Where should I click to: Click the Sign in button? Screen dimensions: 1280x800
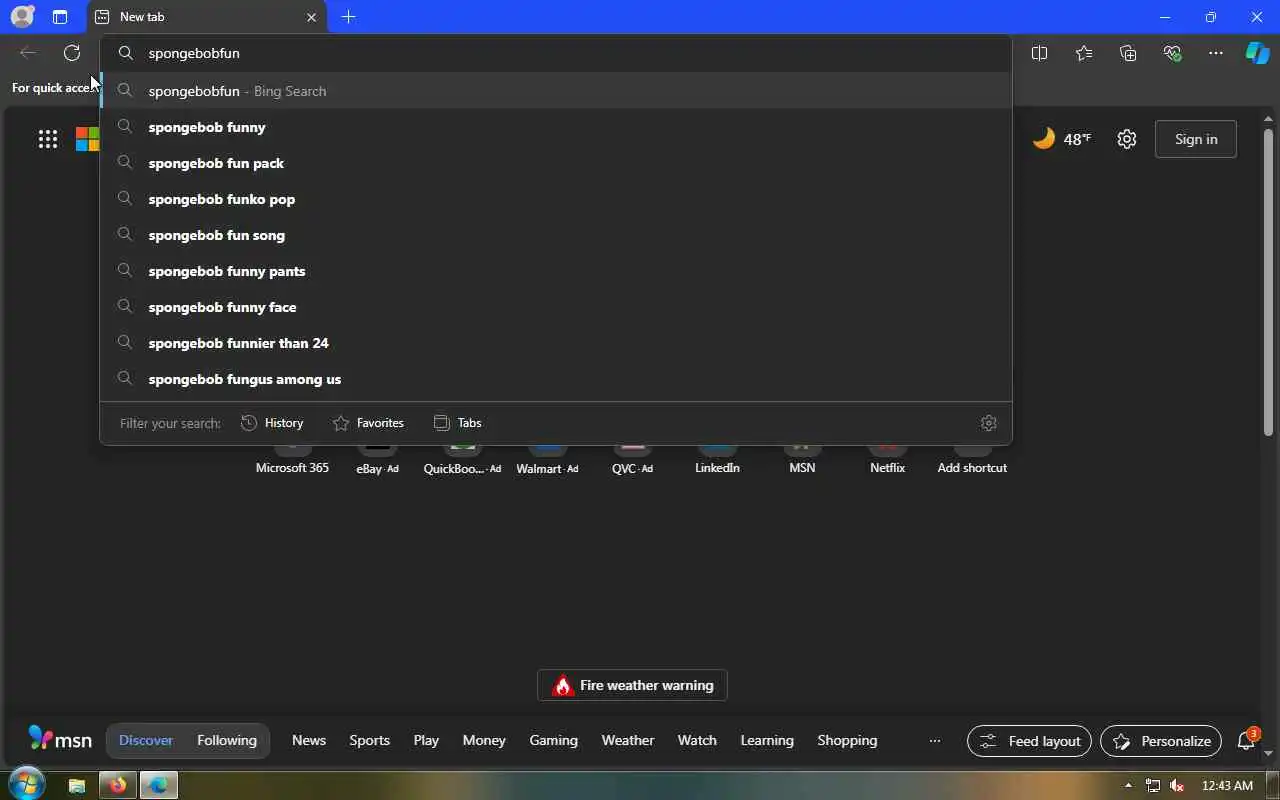[x=1196, y=139]
